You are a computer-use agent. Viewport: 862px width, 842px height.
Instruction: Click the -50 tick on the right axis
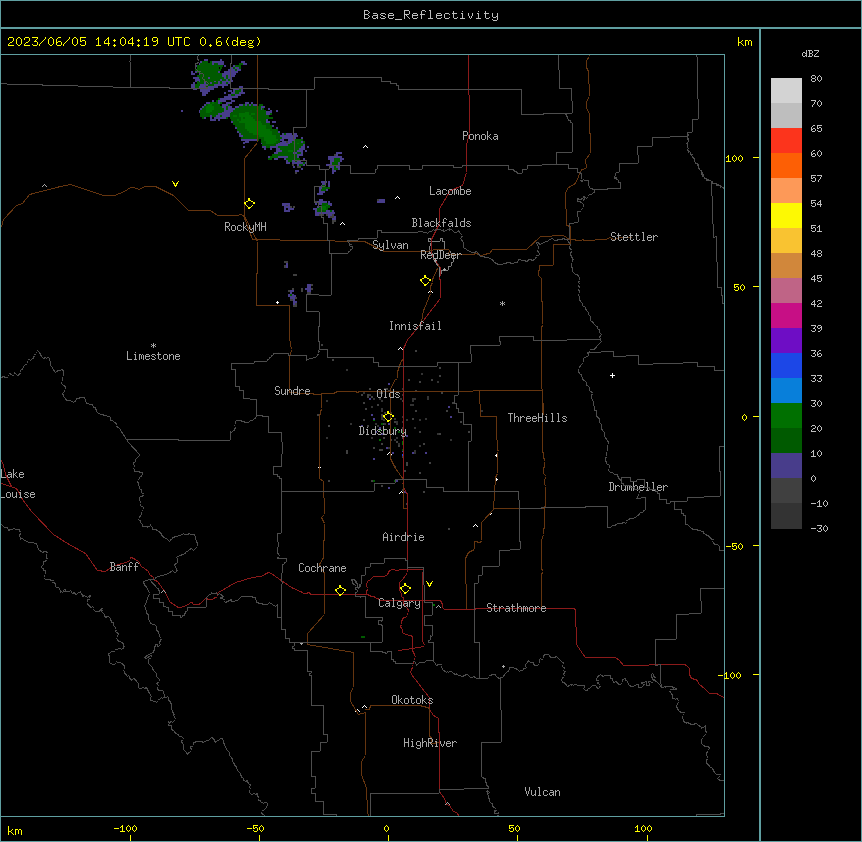pyautogui.click(x=734, y=546)
